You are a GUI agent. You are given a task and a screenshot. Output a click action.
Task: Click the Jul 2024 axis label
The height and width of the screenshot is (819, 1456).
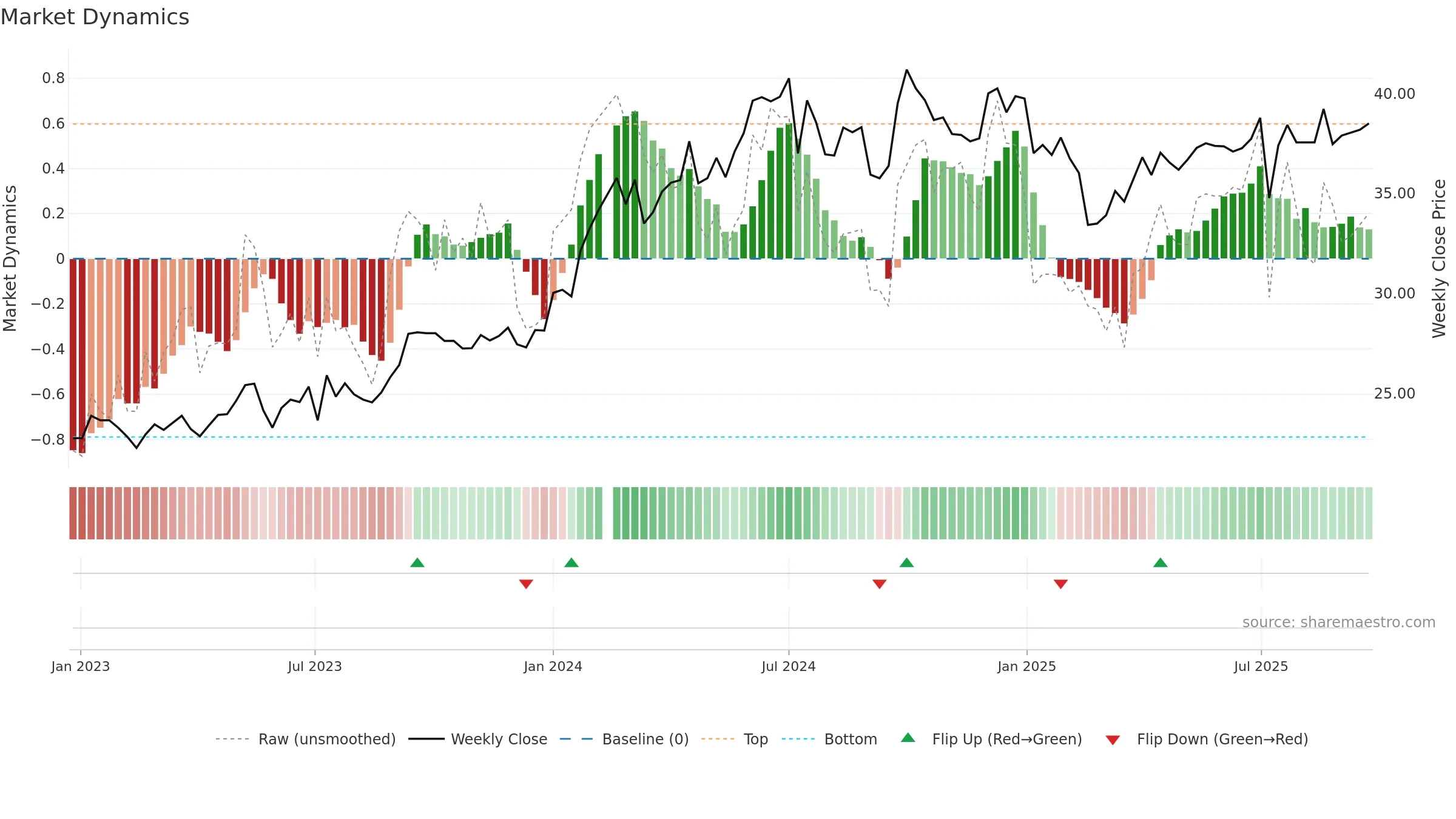(x=789, y=667)
